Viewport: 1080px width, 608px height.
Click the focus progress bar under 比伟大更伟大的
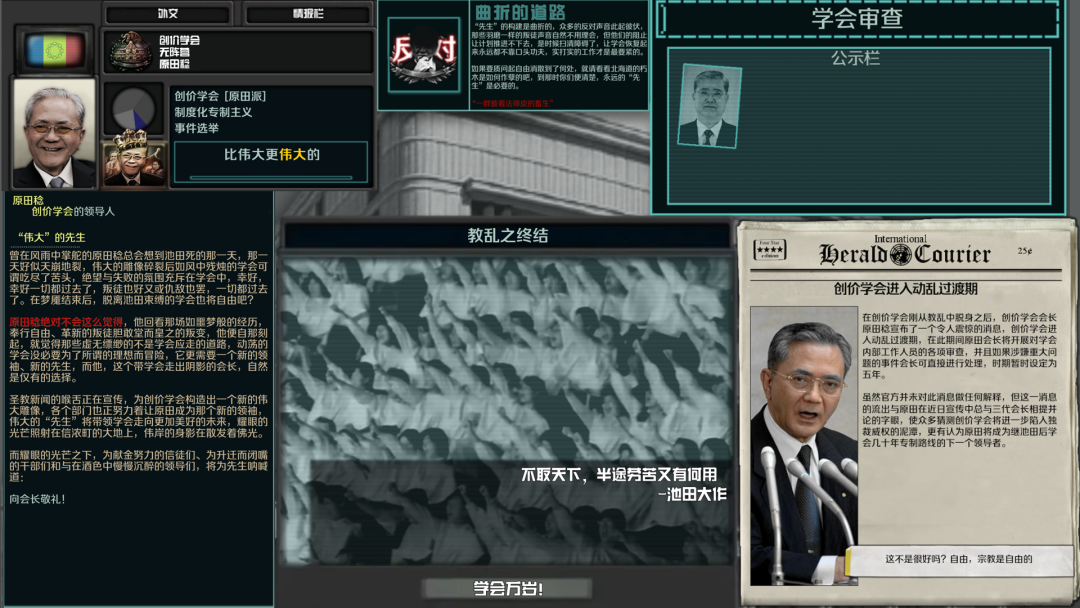point(271,178)
